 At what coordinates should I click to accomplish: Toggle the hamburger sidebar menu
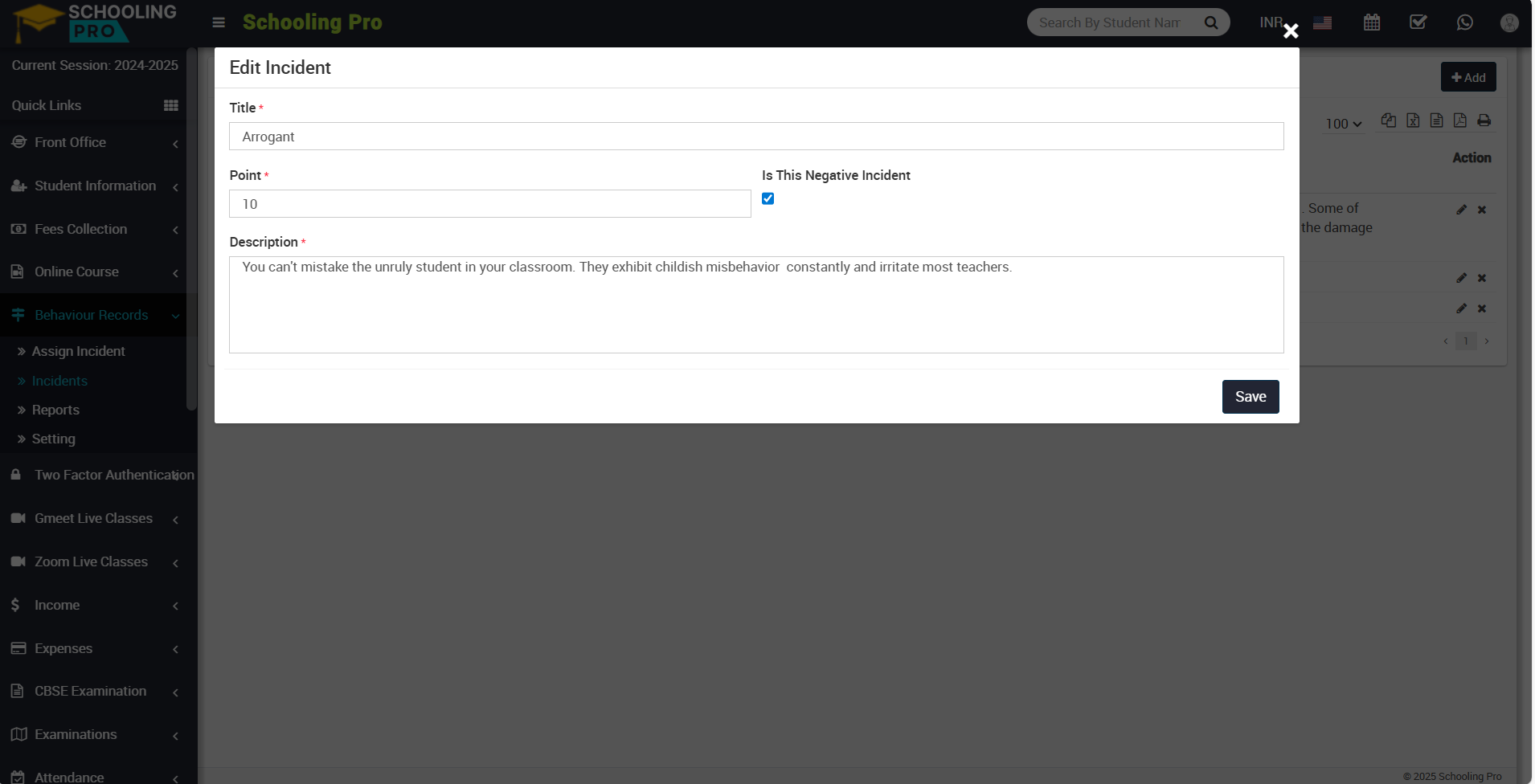point(219,22)
